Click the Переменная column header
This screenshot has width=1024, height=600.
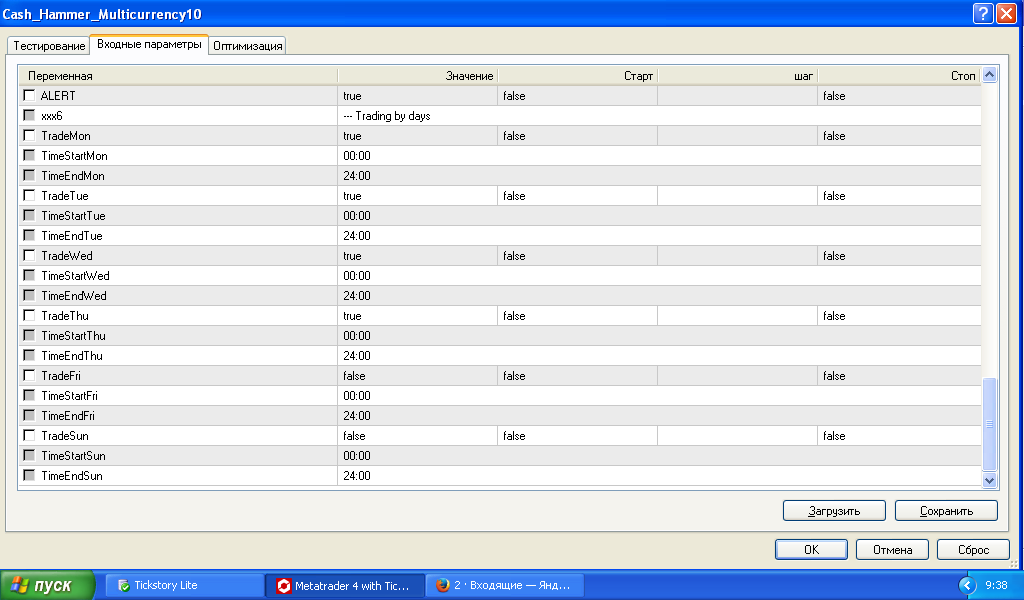pos(178,76)
